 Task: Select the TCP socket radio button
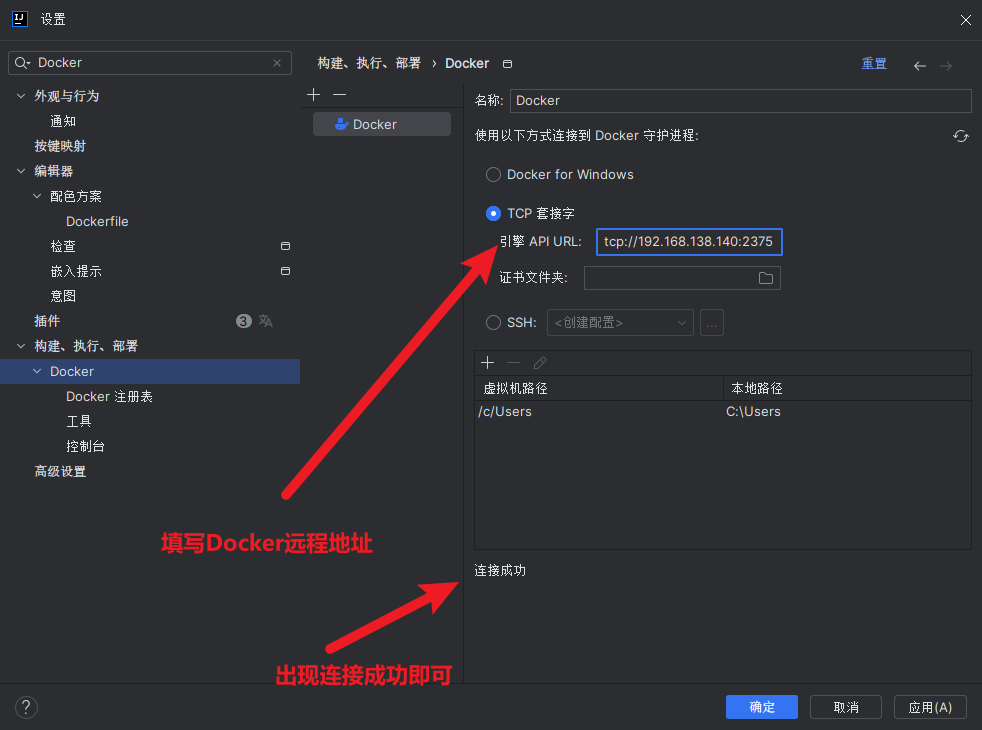click(493, 213)
